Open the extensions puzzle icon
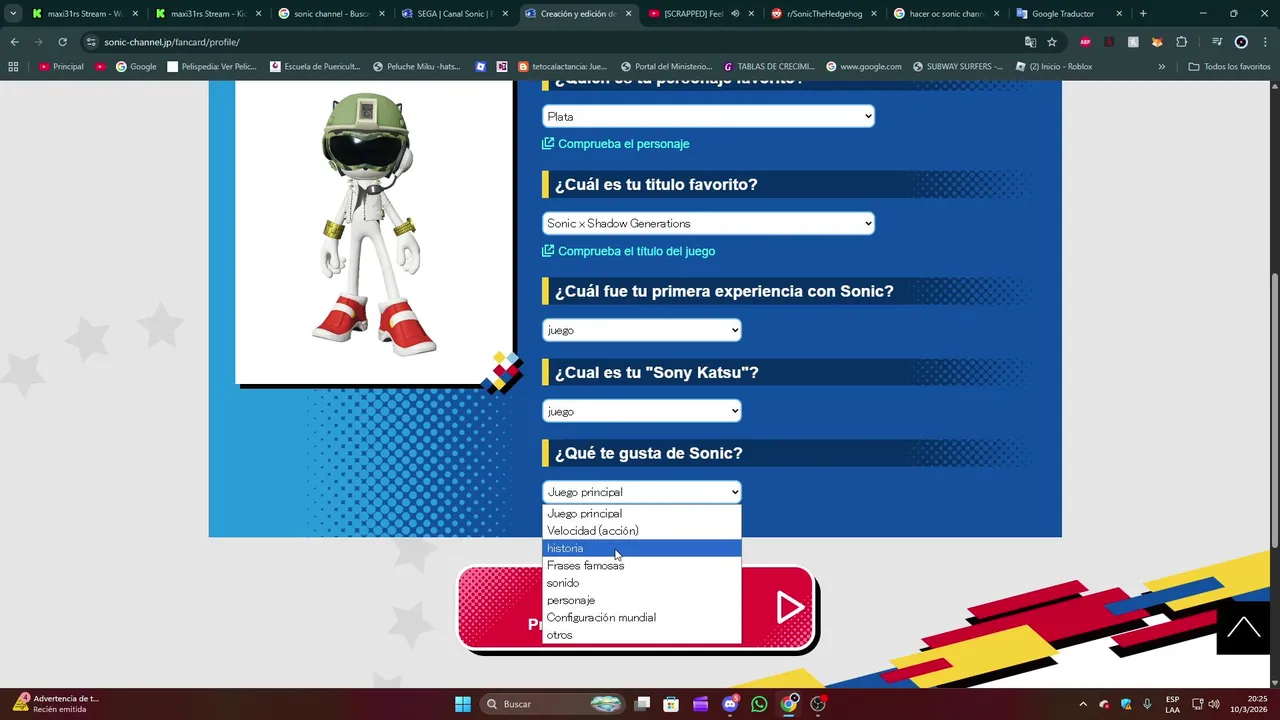The width and height of the screenshot is (1280, 720). tap(1182, 42)
